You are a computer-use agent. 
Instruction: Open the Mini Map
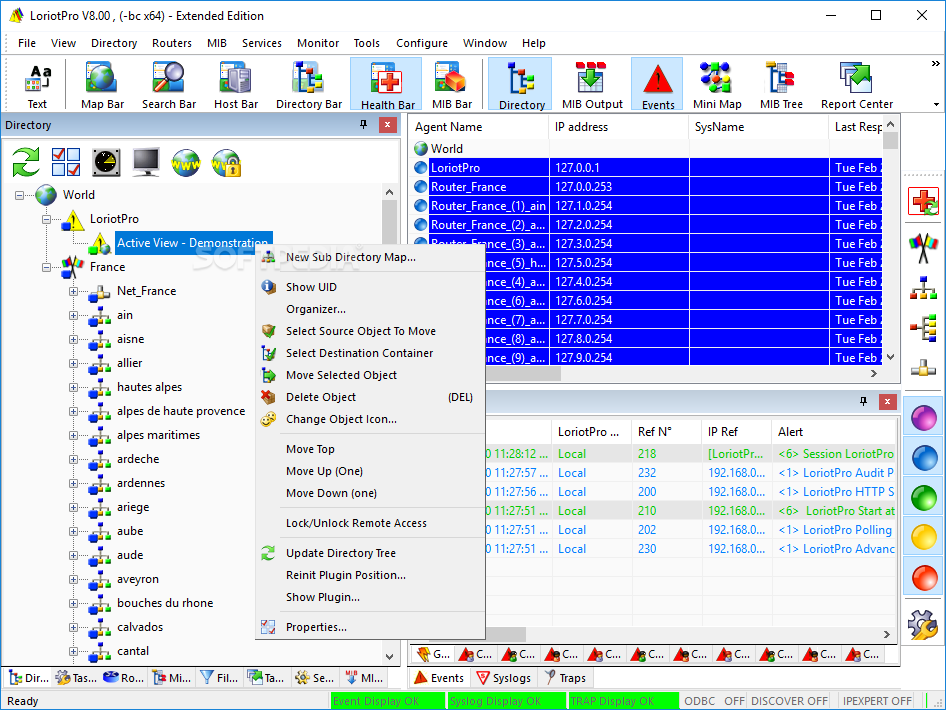click(717, 86)
